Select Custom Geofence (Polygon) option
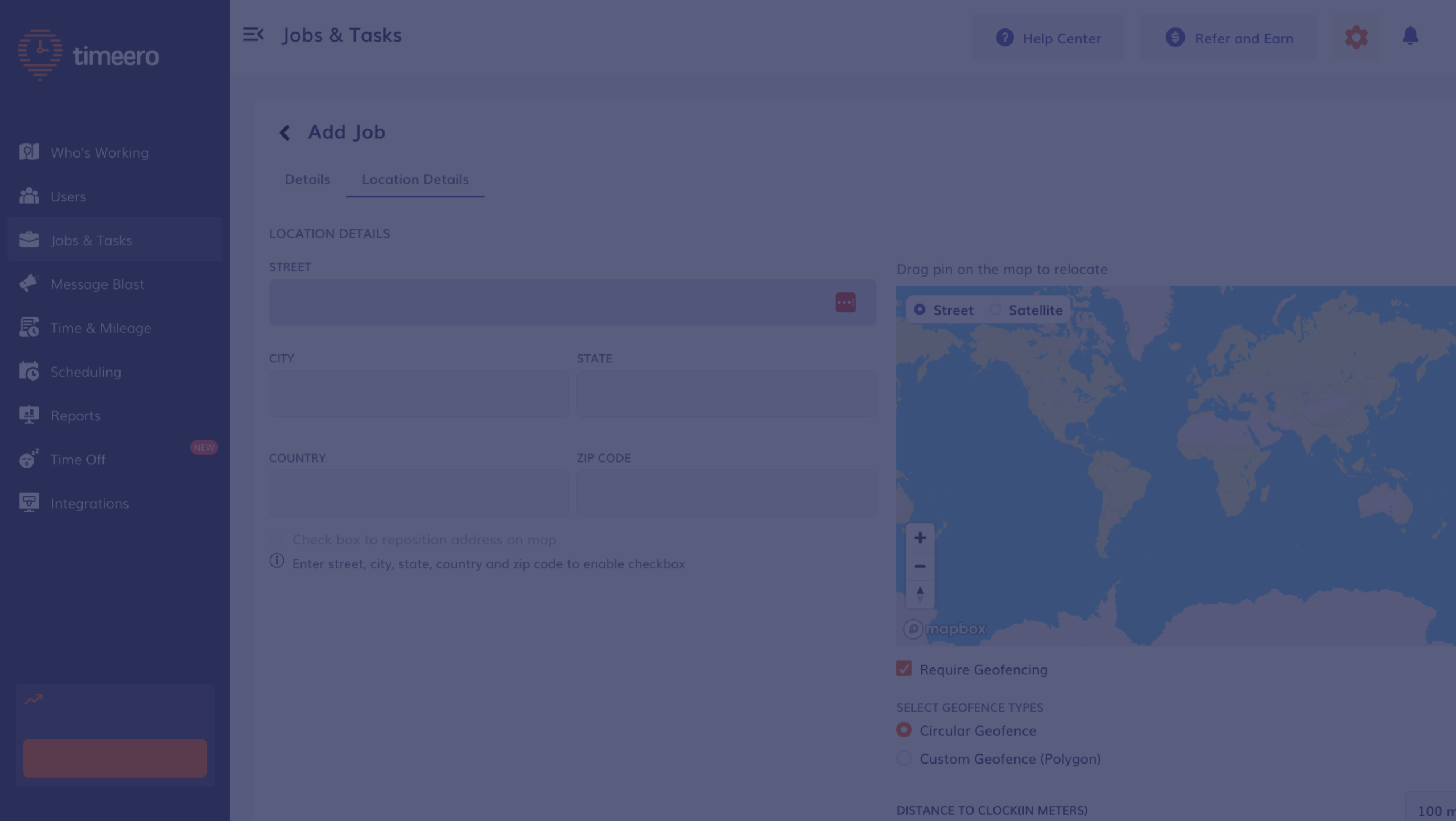The height and width of the screenshot is (821, 1456). click(904, 758)
